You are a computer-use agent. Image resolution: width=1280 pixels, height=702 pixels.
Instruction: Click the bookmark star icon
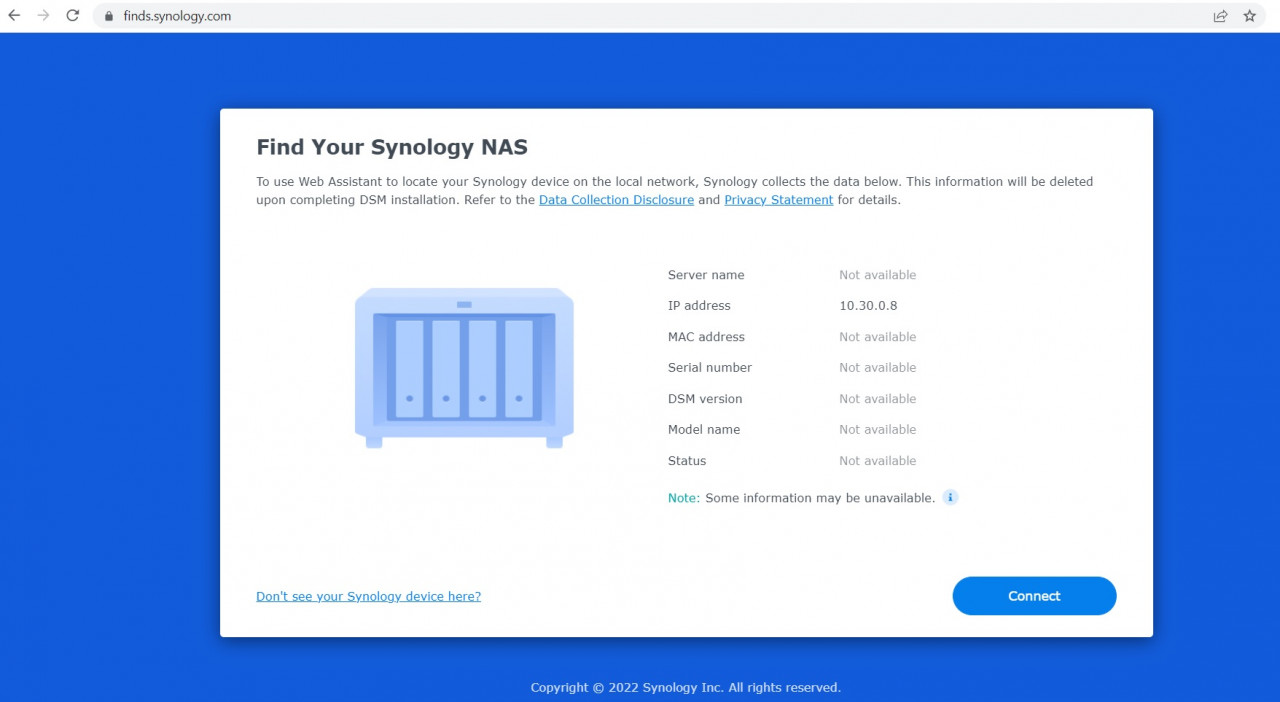pyautogui.click(x=1249, y=16)
